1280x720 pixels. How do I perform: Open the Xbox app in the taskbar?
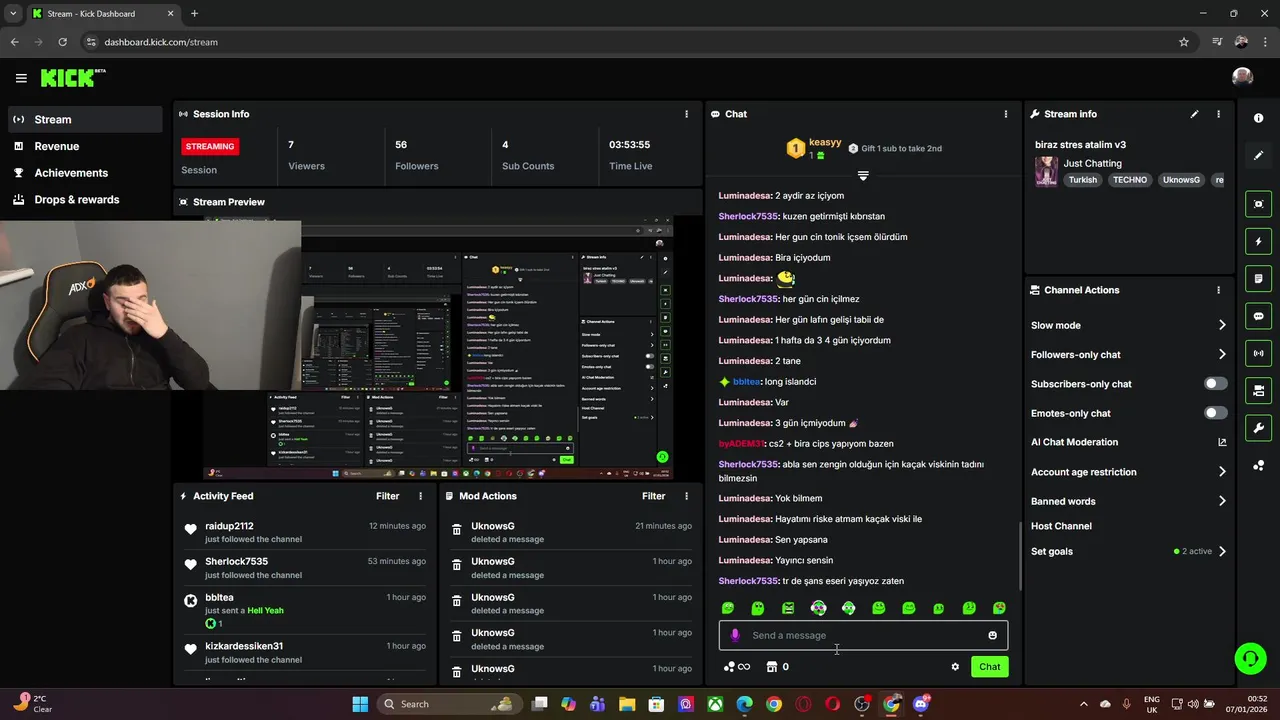pos(716,704)
